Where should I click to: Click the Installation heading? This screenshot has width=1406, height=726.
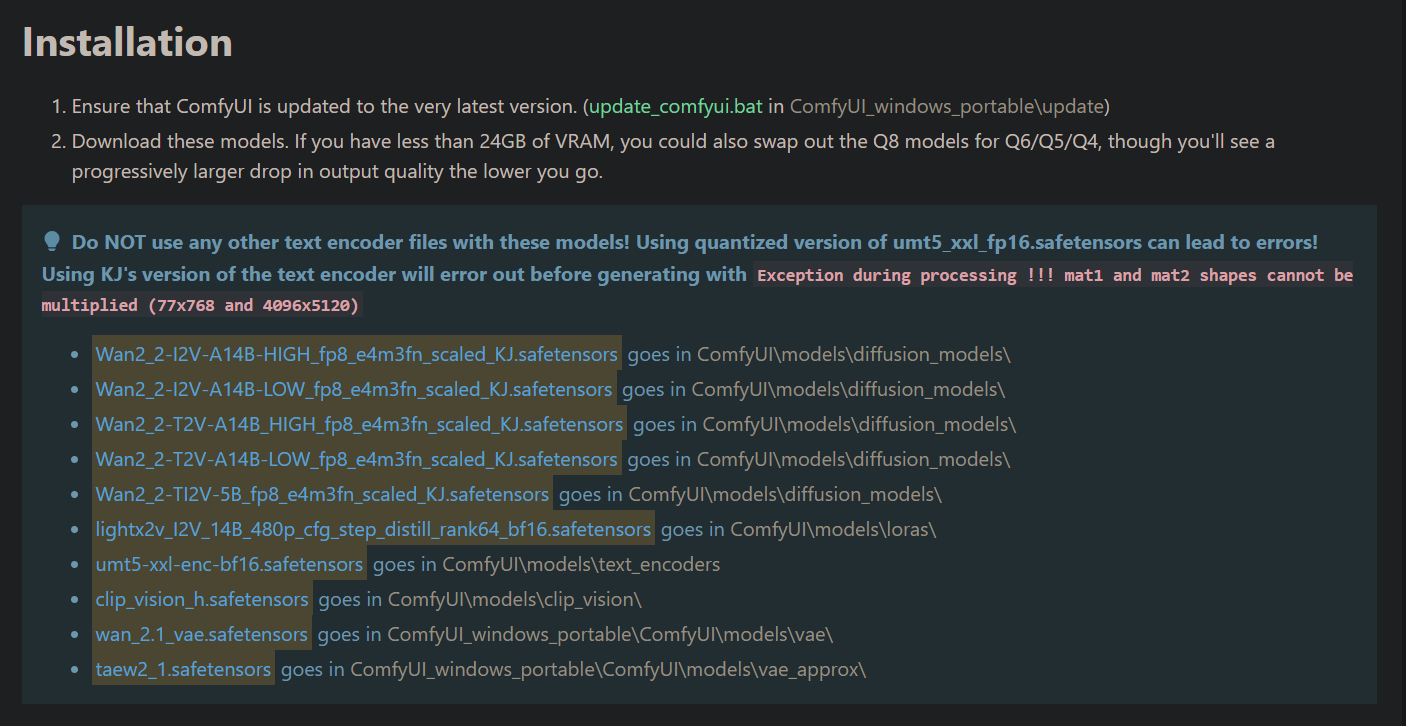pyautogui.click(x=127, y=42)
